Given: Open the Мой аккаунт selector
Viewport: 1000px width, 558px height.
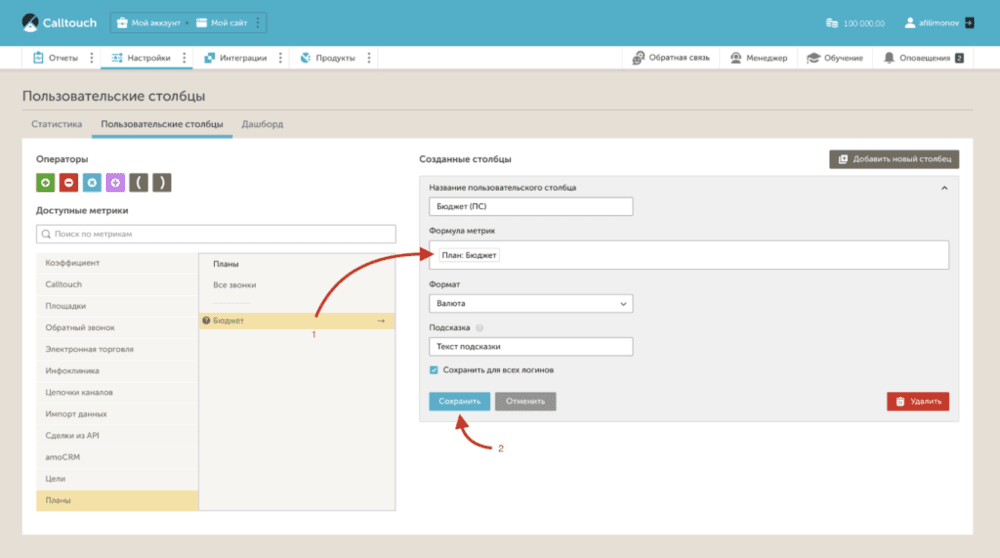Looking at the screenshot, I should [x=149, y=23].
